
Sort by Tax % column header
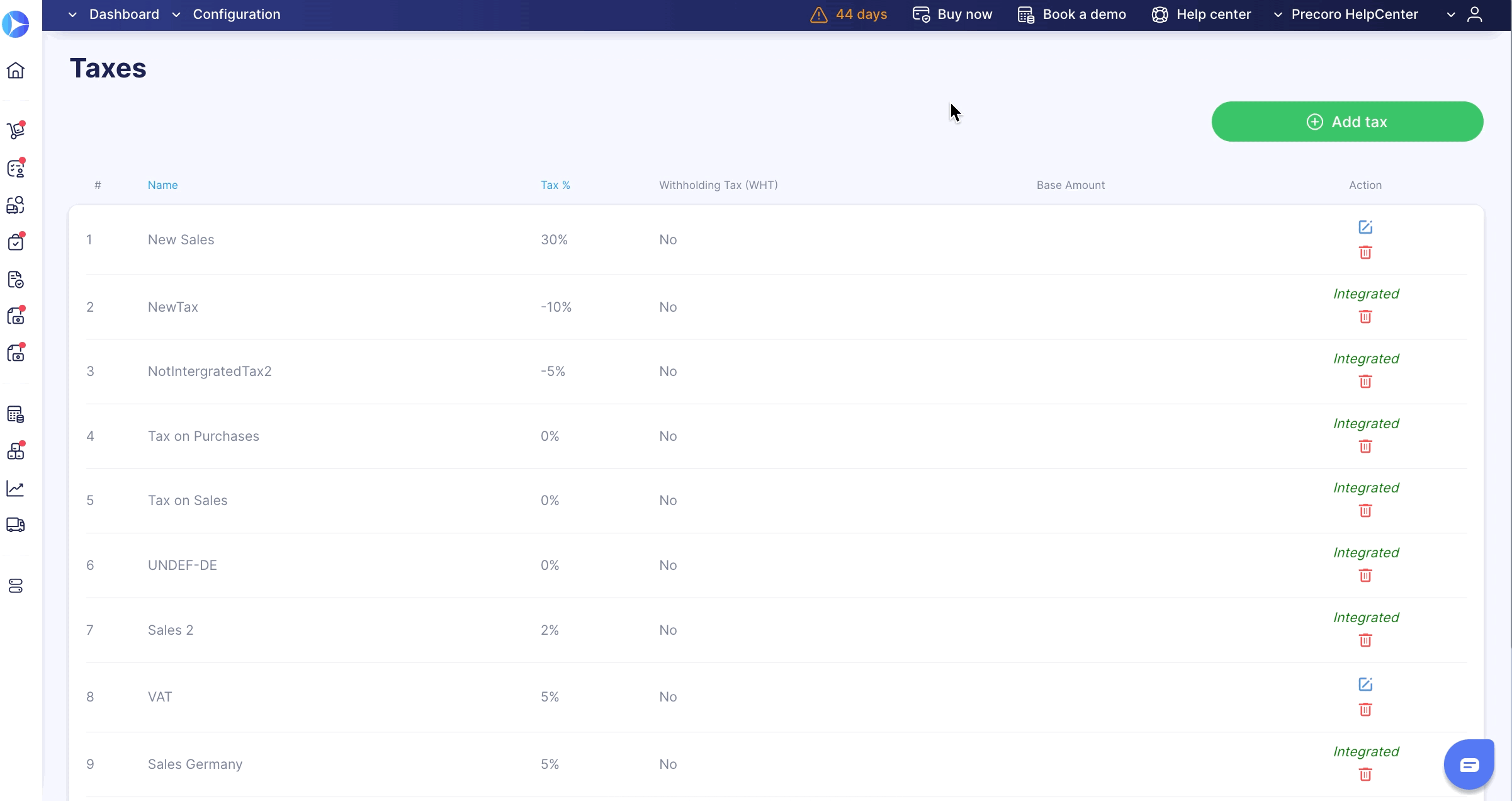click(555, 185)
